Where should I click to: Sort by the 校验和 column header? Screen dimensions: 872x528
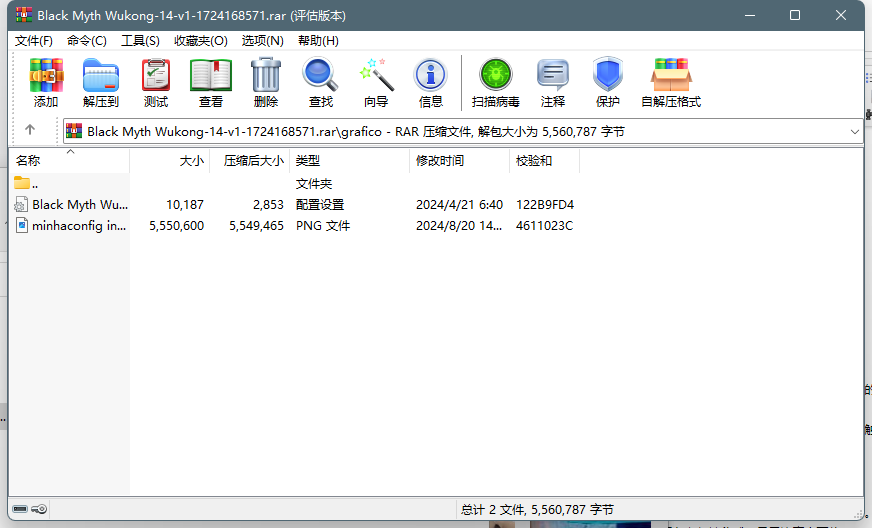545,161
